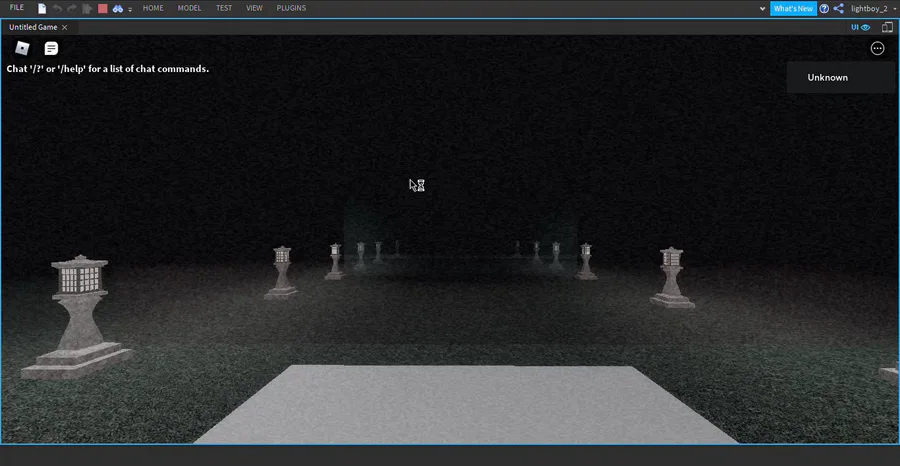Viewport: 900px width, 466px height.
Task: Click the New file icon in the toolbar
Action: coord(42,9)
